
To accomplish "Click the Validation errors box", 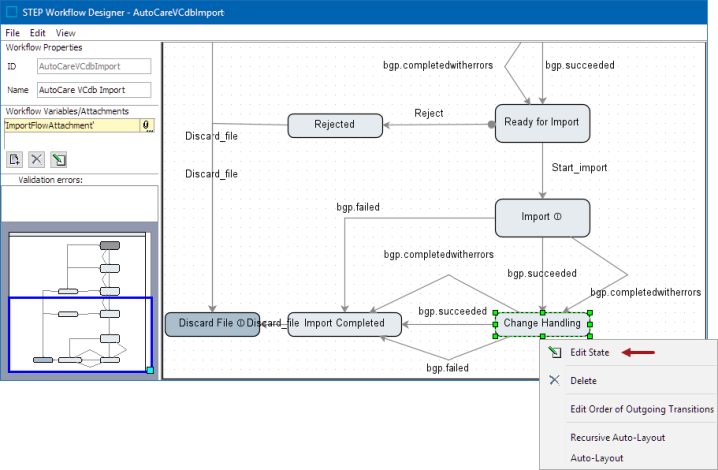I will pos(80,203).
